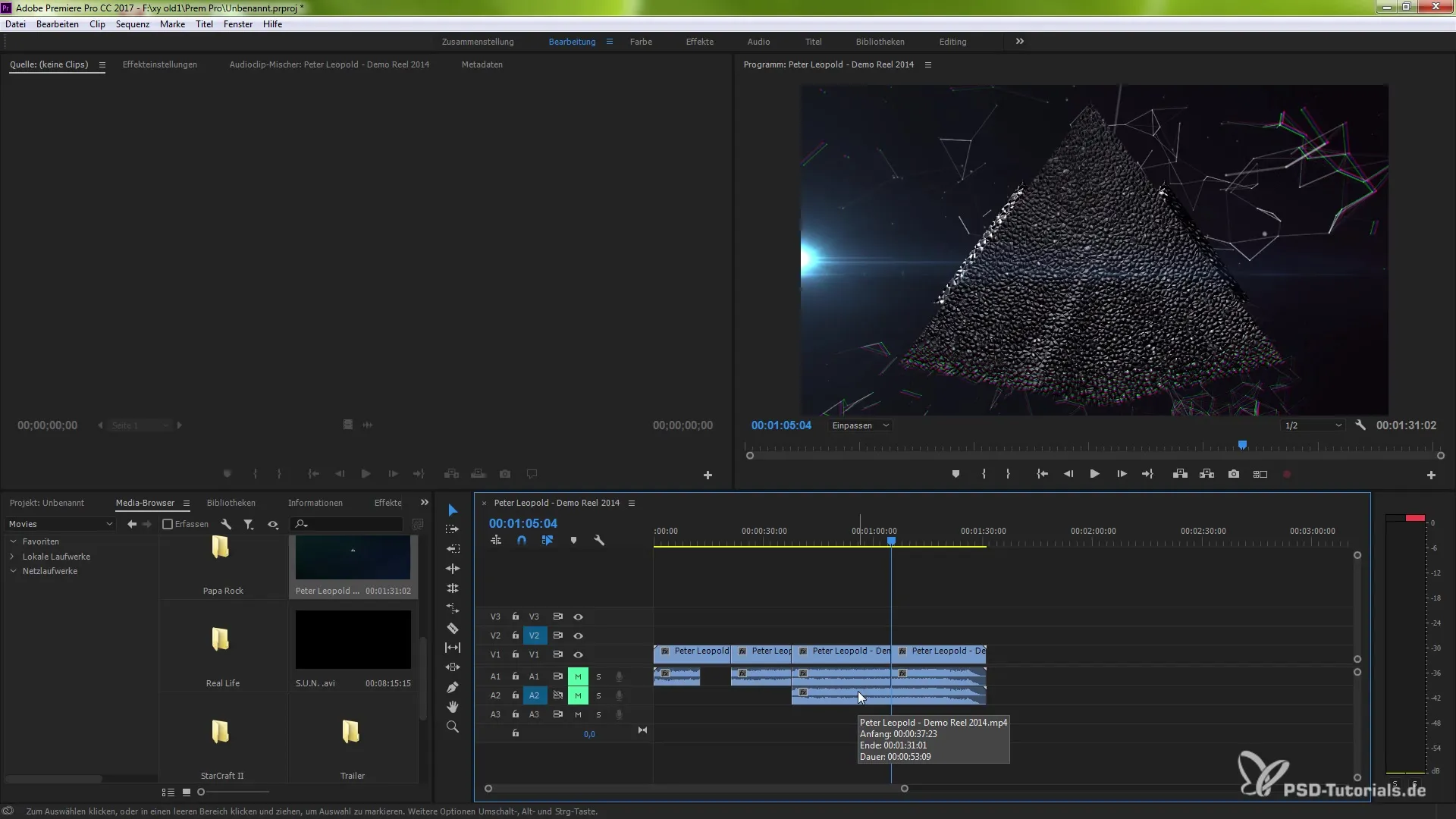Switch to the Effekteinstellungen tab
Viewport: 1456px width, 819px height.
(x=160, y=64)
